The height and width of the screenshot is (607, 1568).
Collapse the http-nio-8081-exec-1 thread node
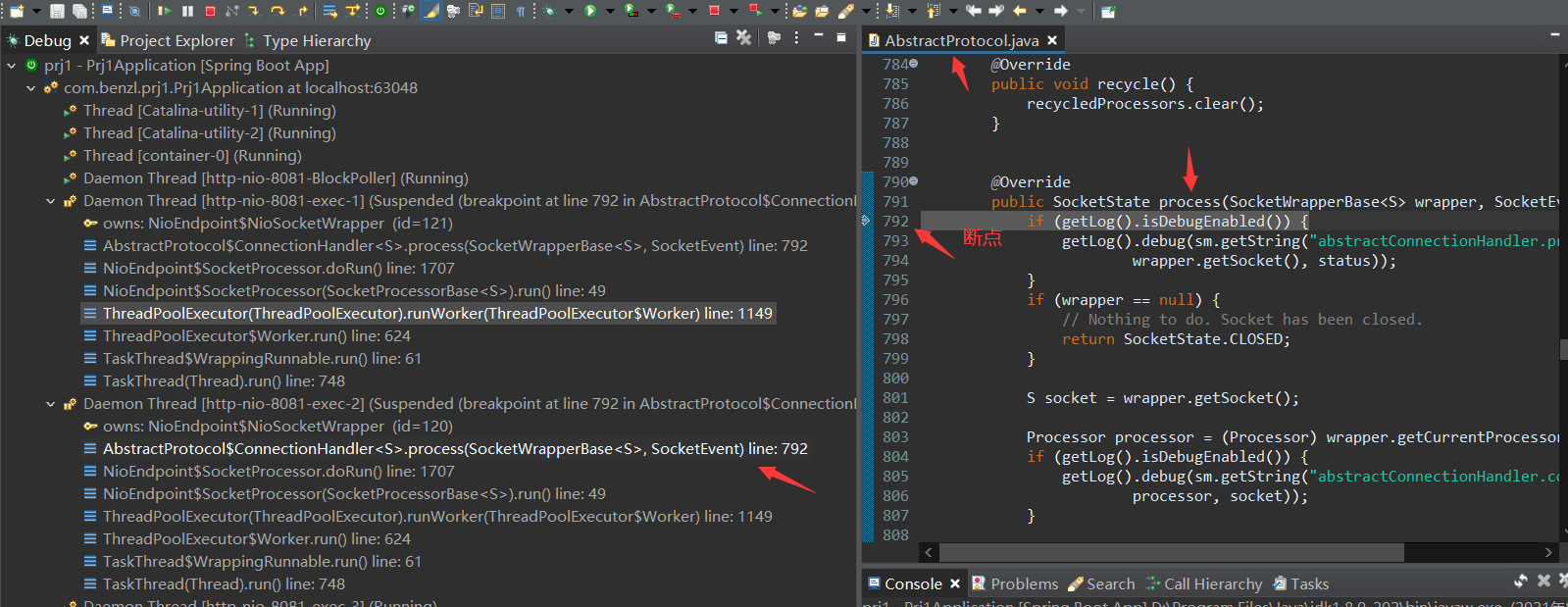[x=51, y=201]
